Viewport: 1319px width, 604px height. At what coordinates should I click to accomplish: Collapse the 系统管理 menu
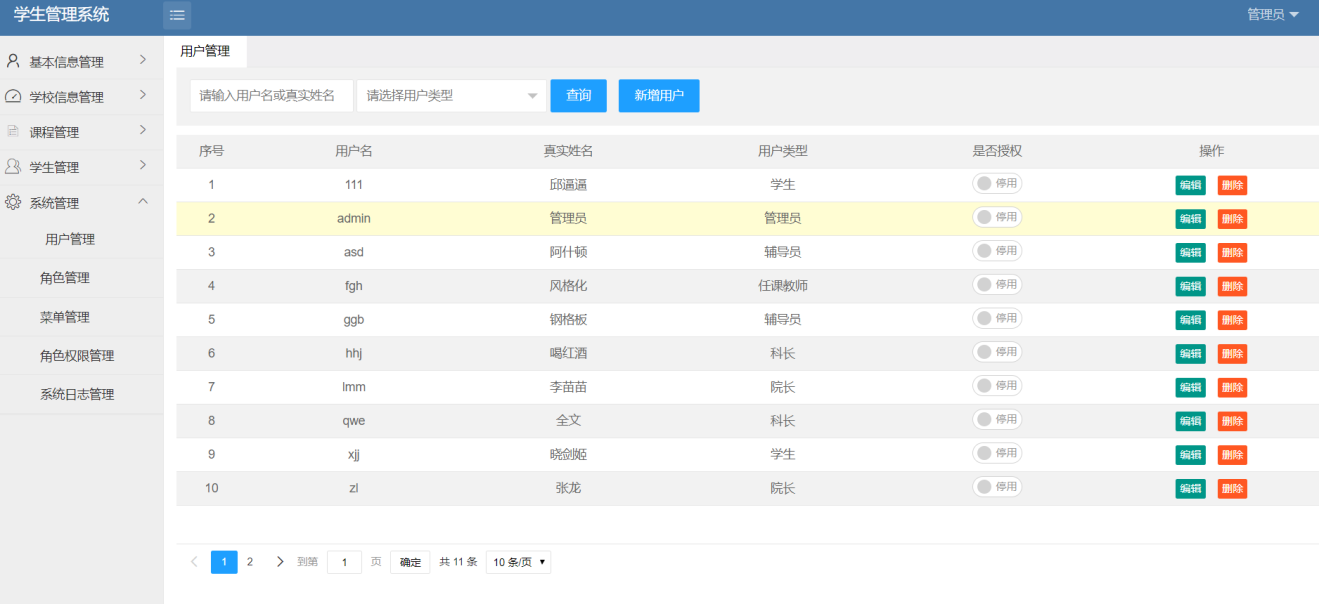click(82, 202)
